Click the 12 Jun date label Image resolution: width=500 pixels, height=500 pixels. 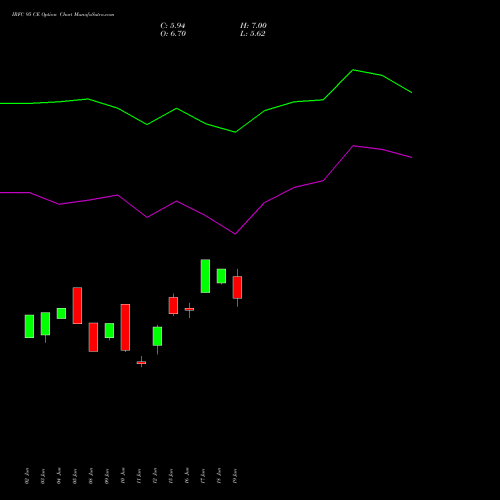[x=155, y=476]
